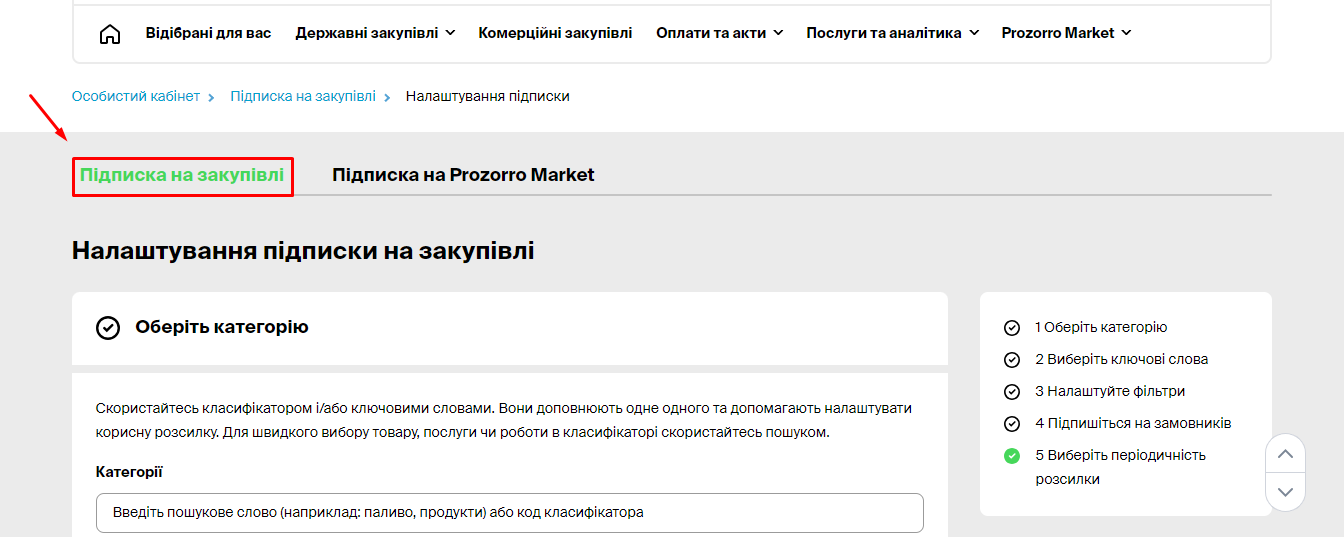
Task: Click check icon next to step 1
Action: (x=1012, y=328)
